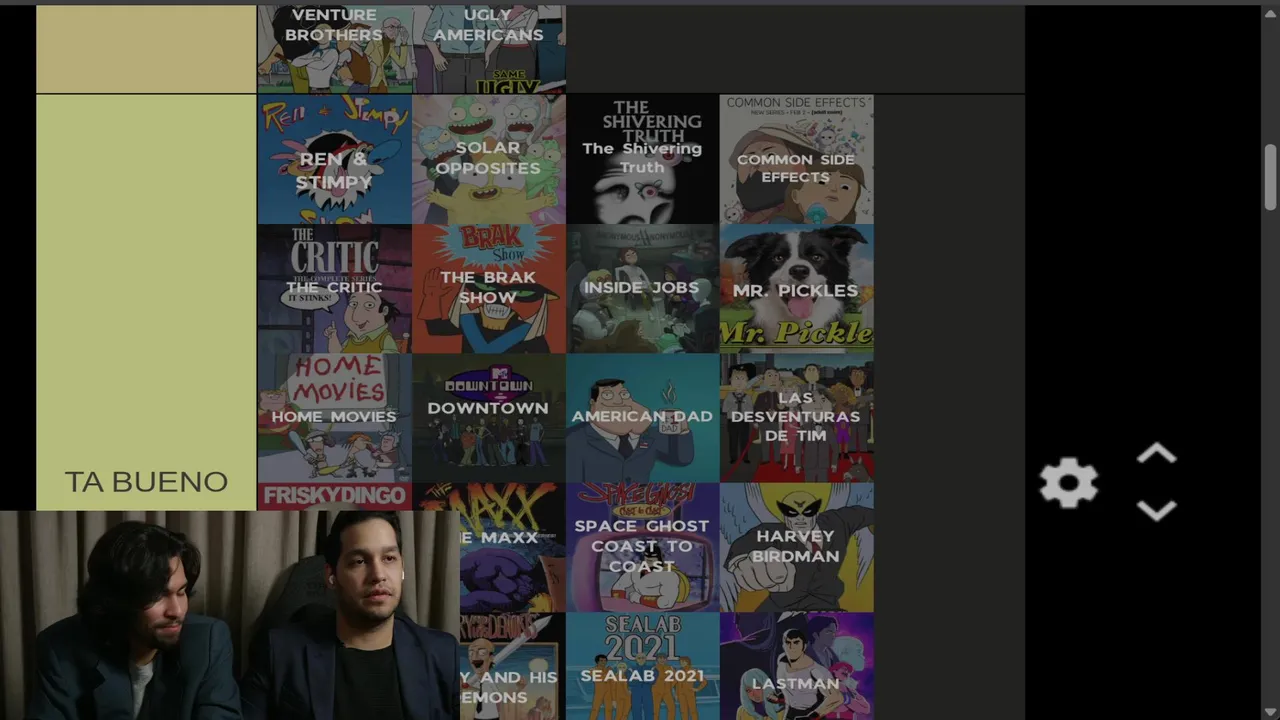The height and width of the screenshot is (720, 1280).
Task: Select the Space Ghost Coast to Coast tile
Action: click(x=642, y=547)
